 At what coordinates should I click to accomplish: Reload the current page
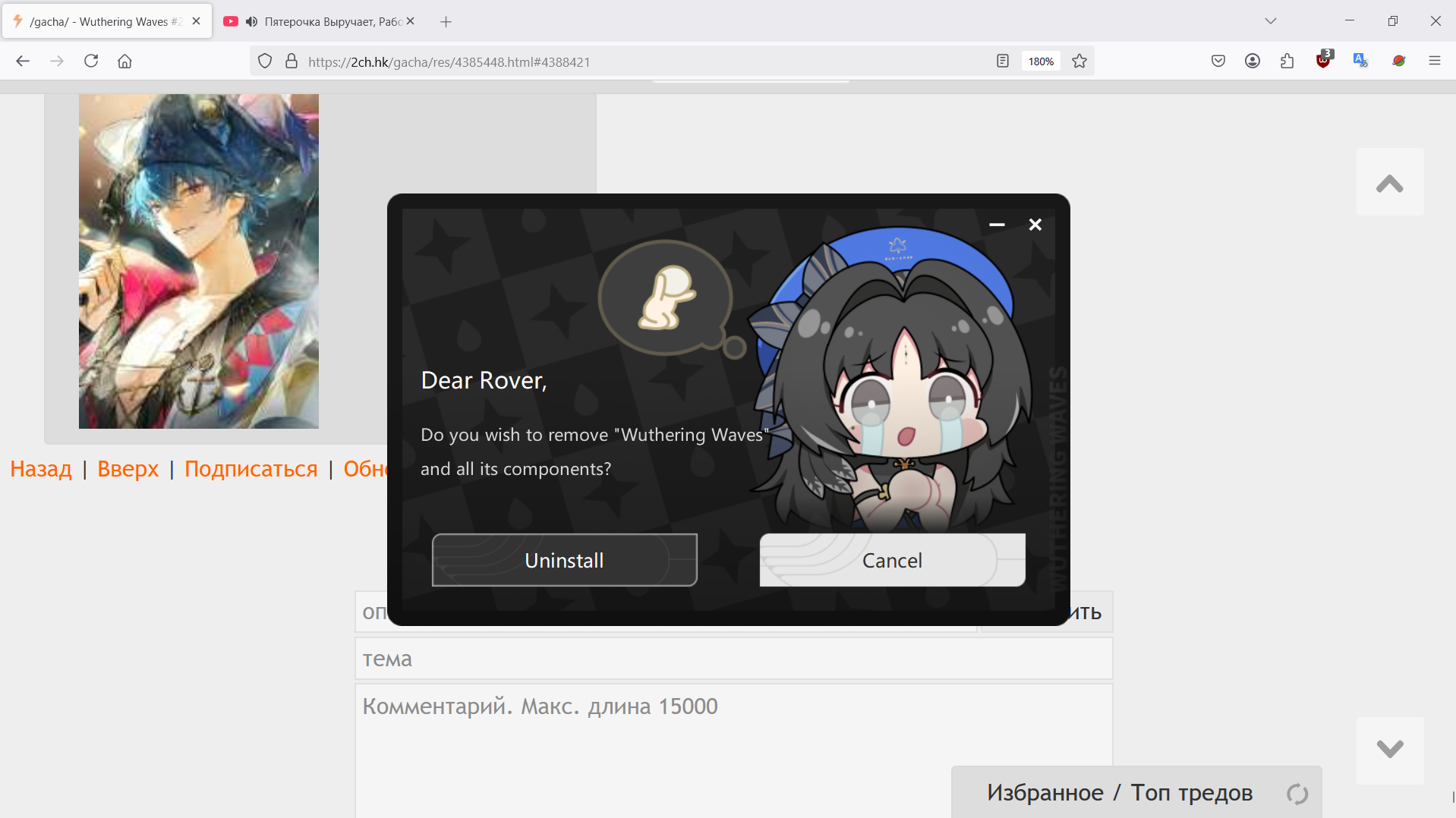91,61
